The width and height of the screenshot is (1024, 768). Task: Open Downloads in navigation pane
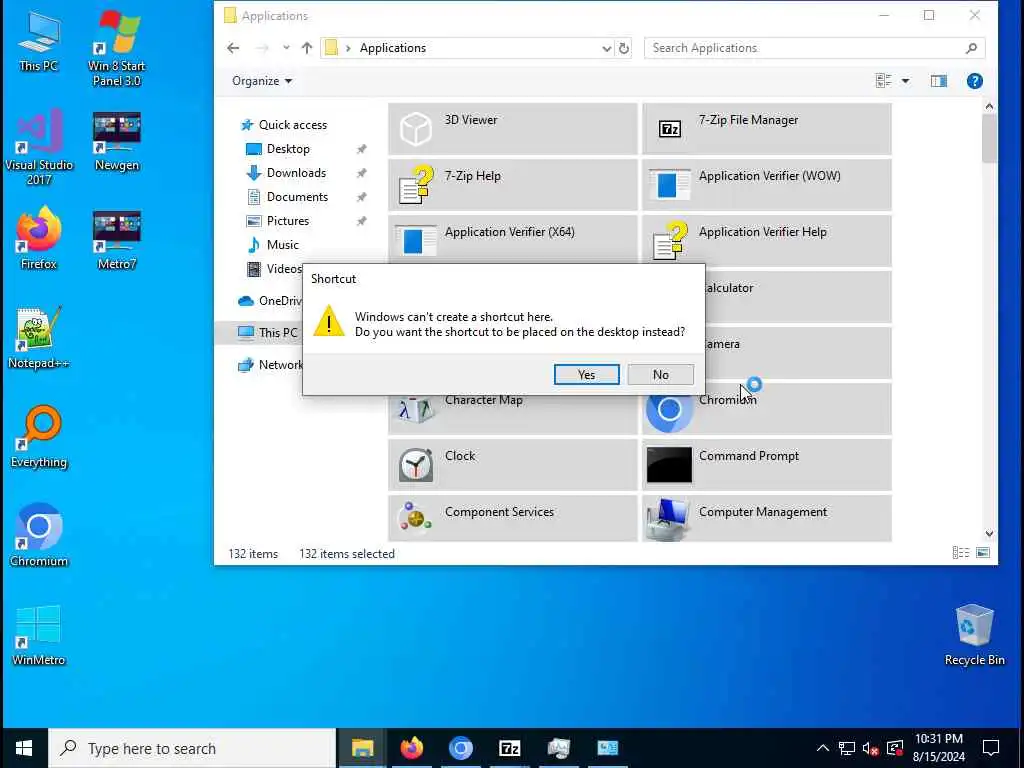click(296, 173)
